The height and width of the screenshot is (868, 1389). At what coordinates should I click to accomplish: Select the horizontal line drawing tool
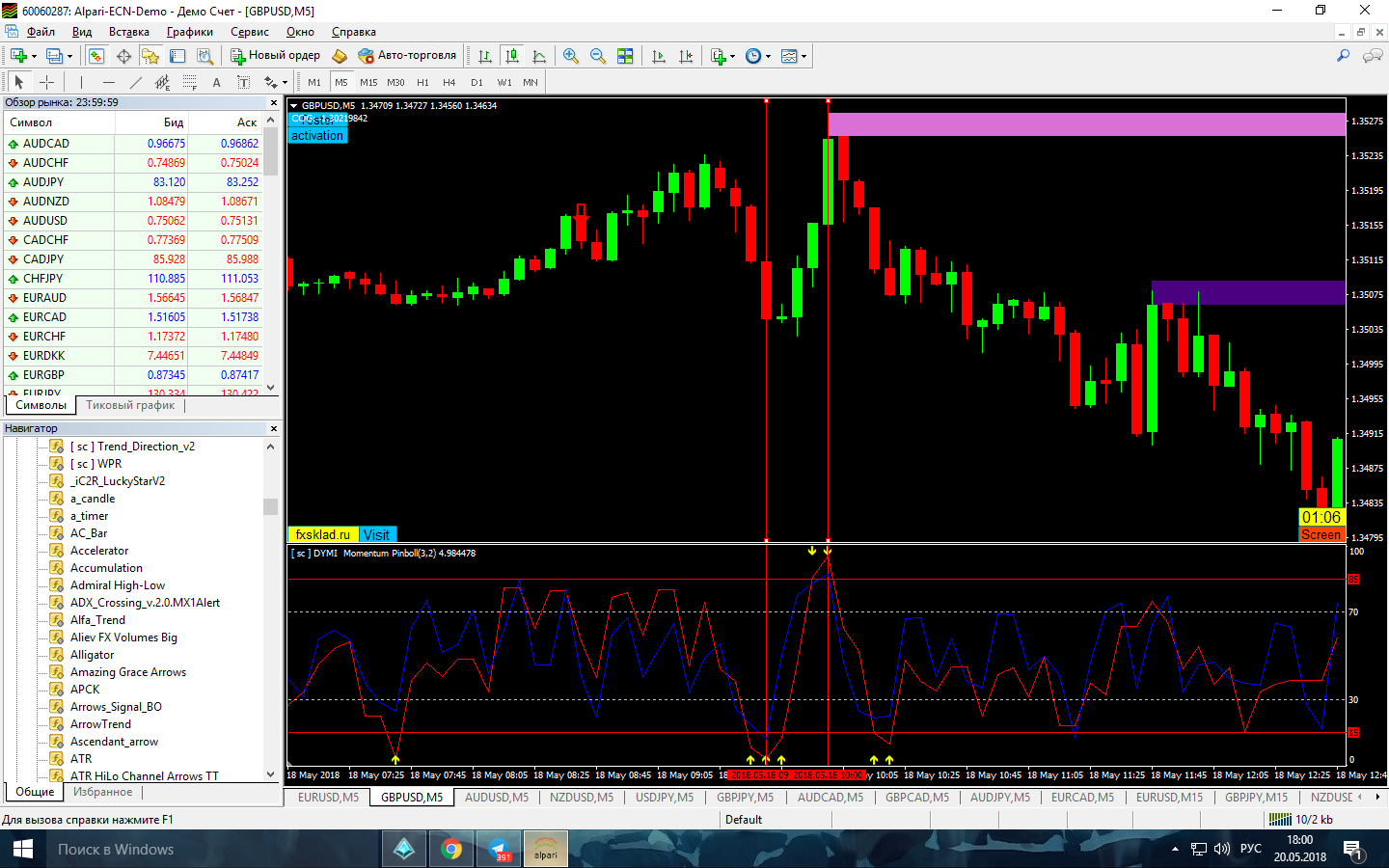[109, 82]
